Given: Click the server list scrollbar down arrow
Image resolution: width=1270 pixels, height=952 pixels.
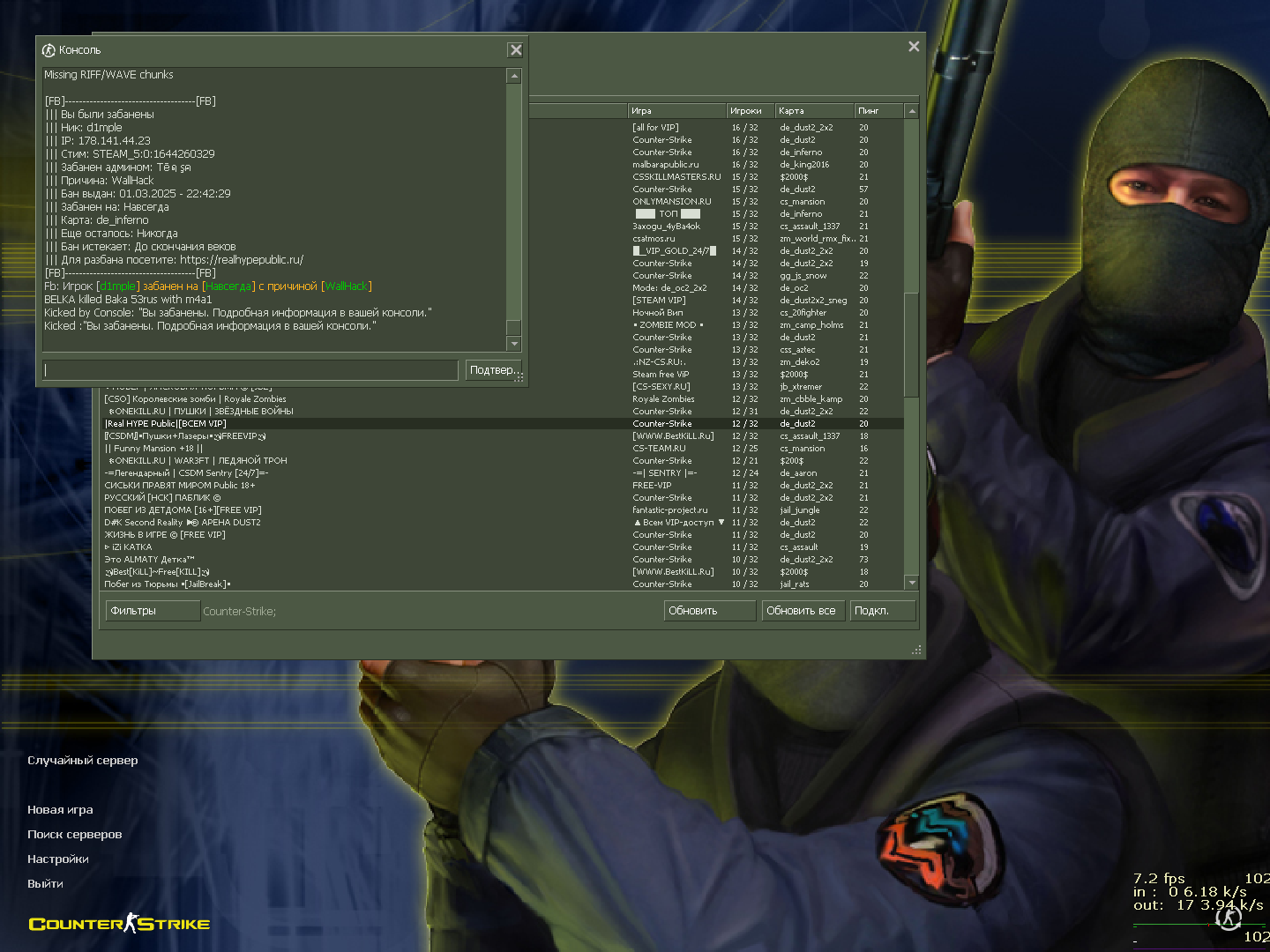Looking at the screenshot, I should coord(912,583).
